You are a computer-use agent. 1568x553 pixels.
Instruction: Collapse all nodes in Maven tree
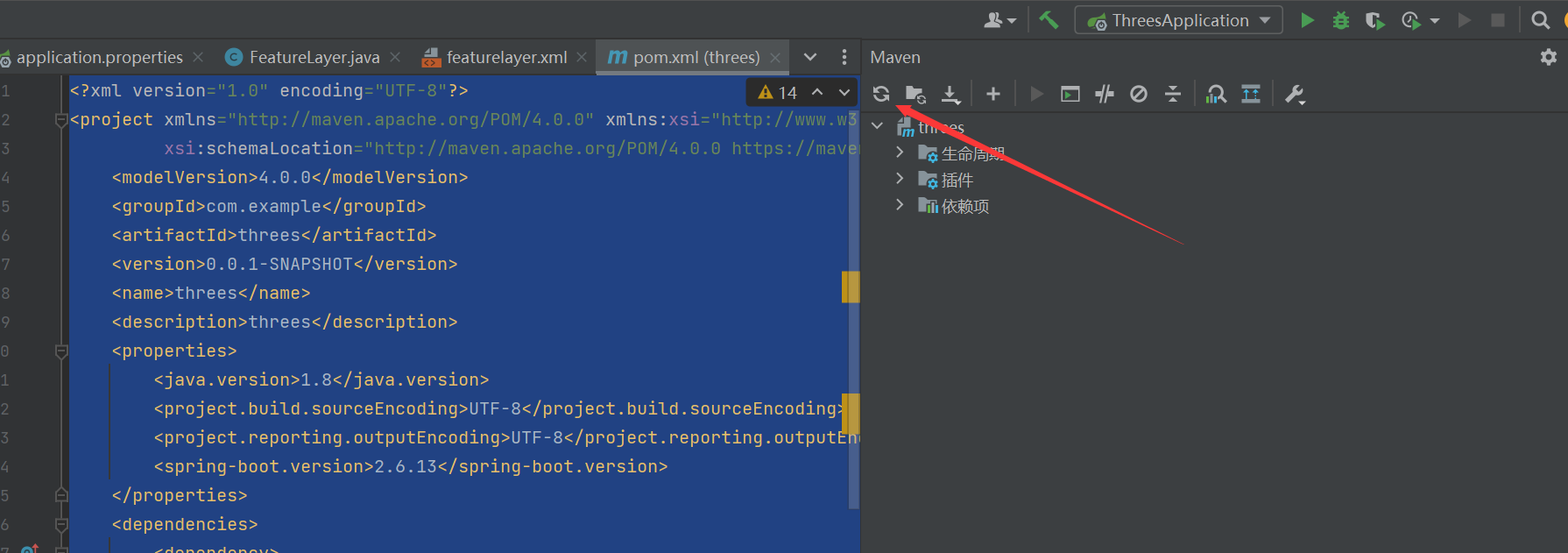(1173, 94)
